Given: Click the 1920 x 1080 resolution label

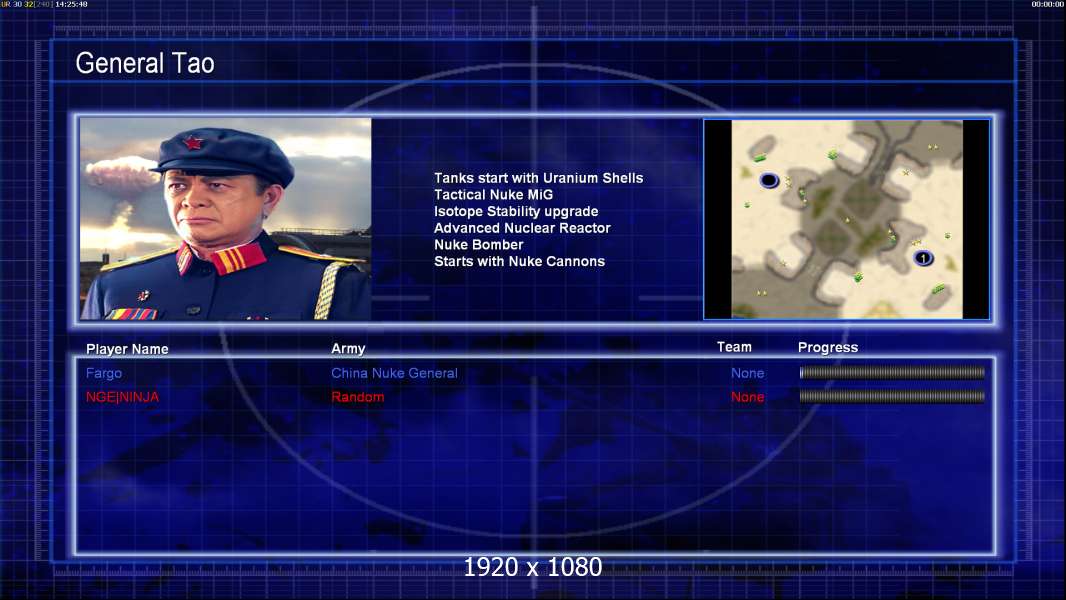Looking at the screenshot, I should coord(533,567).
